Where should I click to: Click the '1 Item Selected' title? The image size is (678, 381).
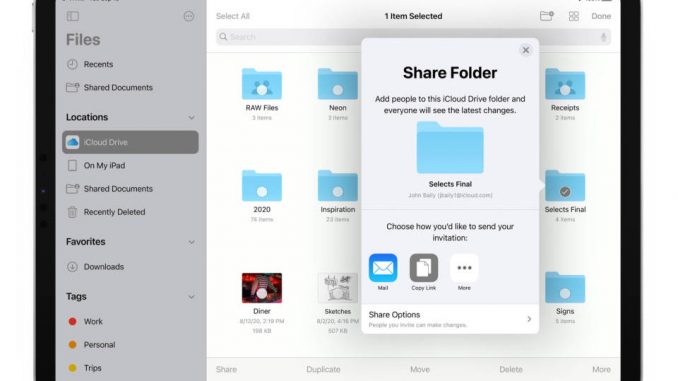tap(413, 16)
